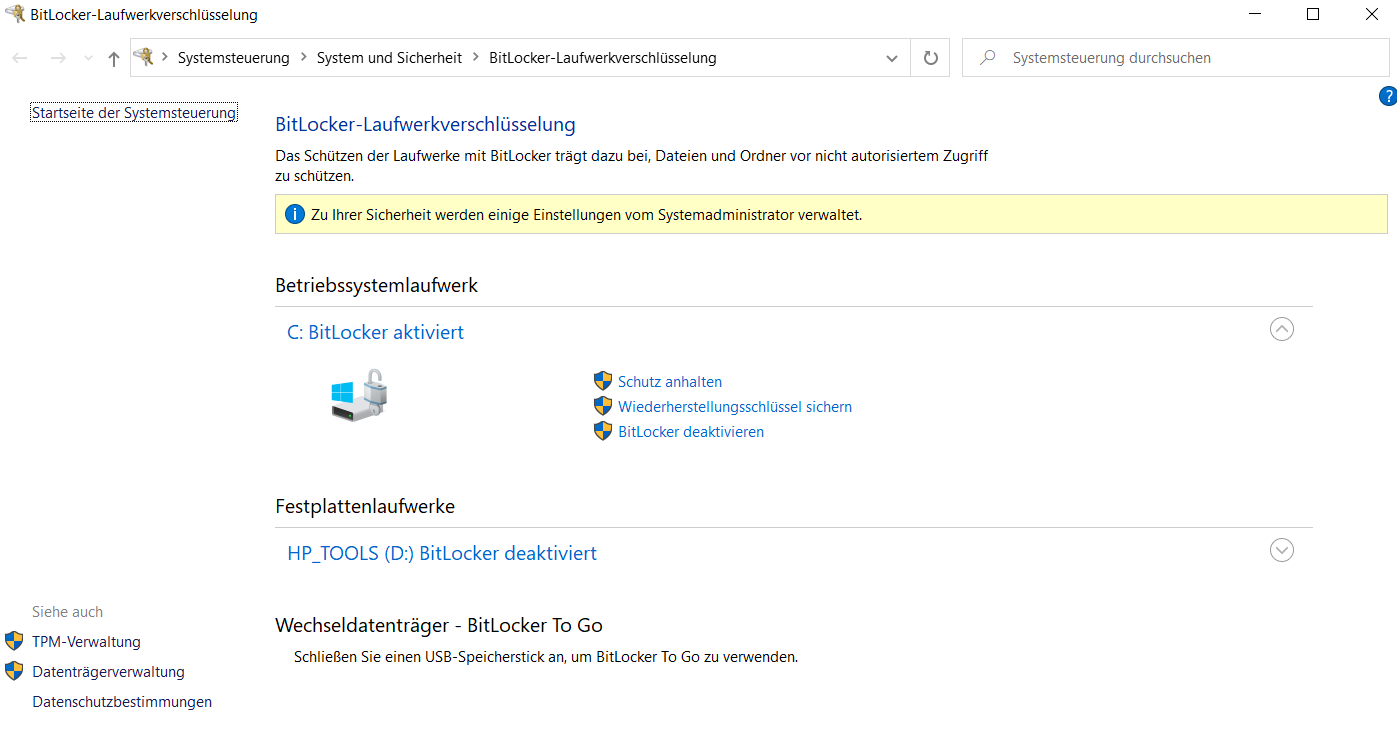Navigate to System und Sicherheit breadcrumb
Screen dimensions: 1397x732
click(x=390, y=58)
